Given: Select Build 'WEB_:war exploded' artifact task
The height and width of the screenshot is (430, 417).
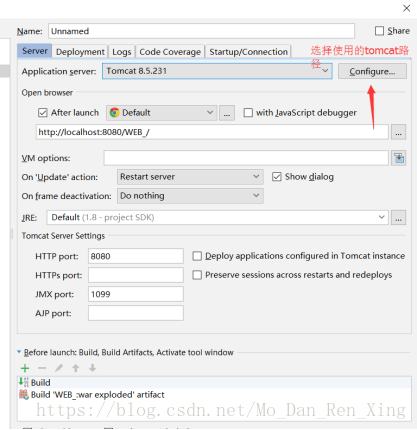Looking at the screenshot, I should pos(214,395).
